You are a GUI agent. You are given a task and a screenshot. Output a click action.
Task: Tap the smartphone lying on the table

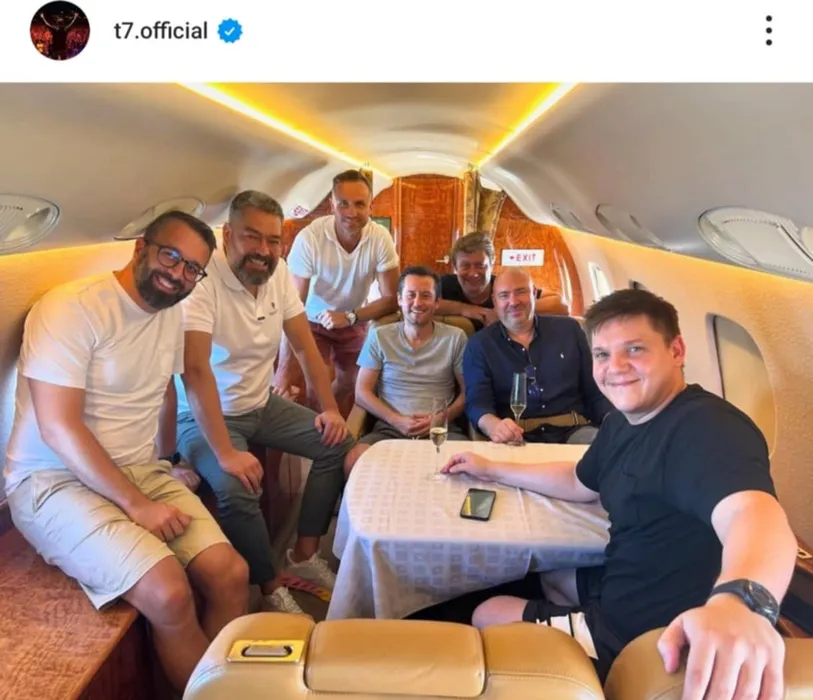click(x=478, y=503)
